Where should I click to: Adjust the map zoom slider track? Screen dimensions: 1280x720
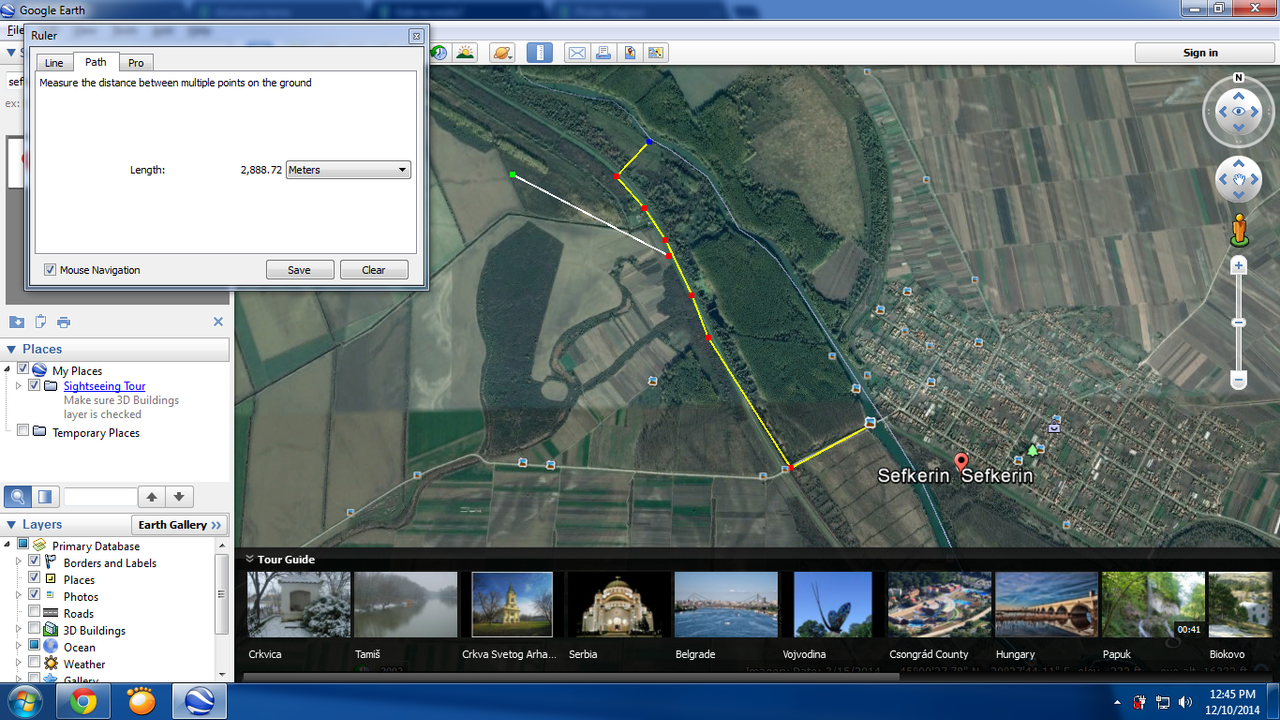[x=1239, y=323]
